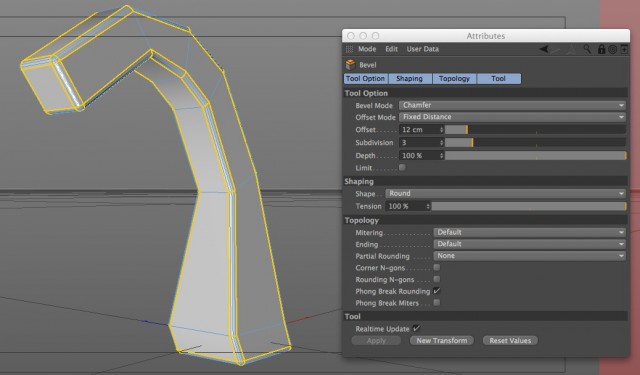Click the Subdivision value field

click(x=422, y=143)
